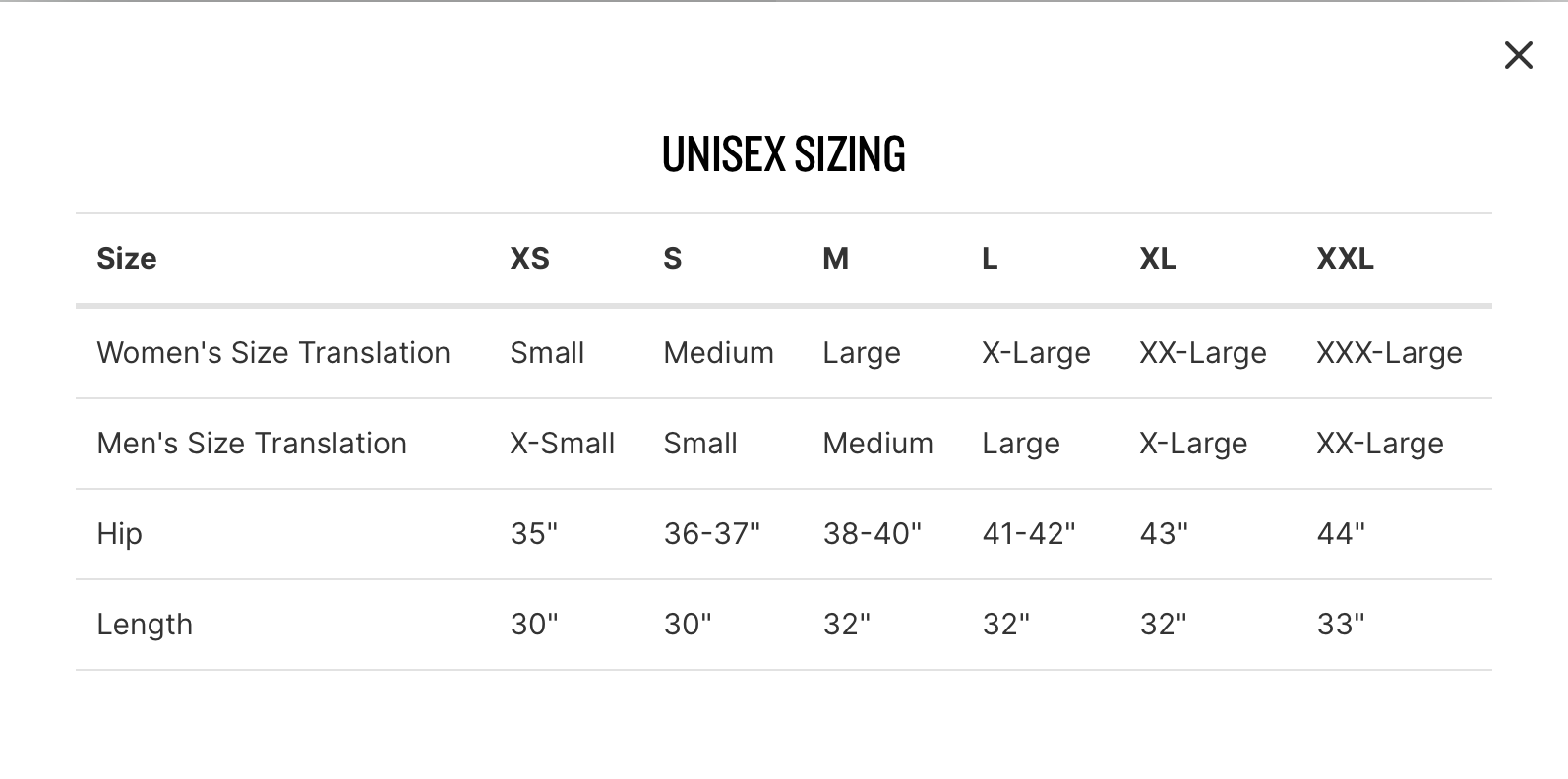This screenshot has width=1568, height=779.
Task: Click the 41-42" hip measurement
Action: [1028, 534]
